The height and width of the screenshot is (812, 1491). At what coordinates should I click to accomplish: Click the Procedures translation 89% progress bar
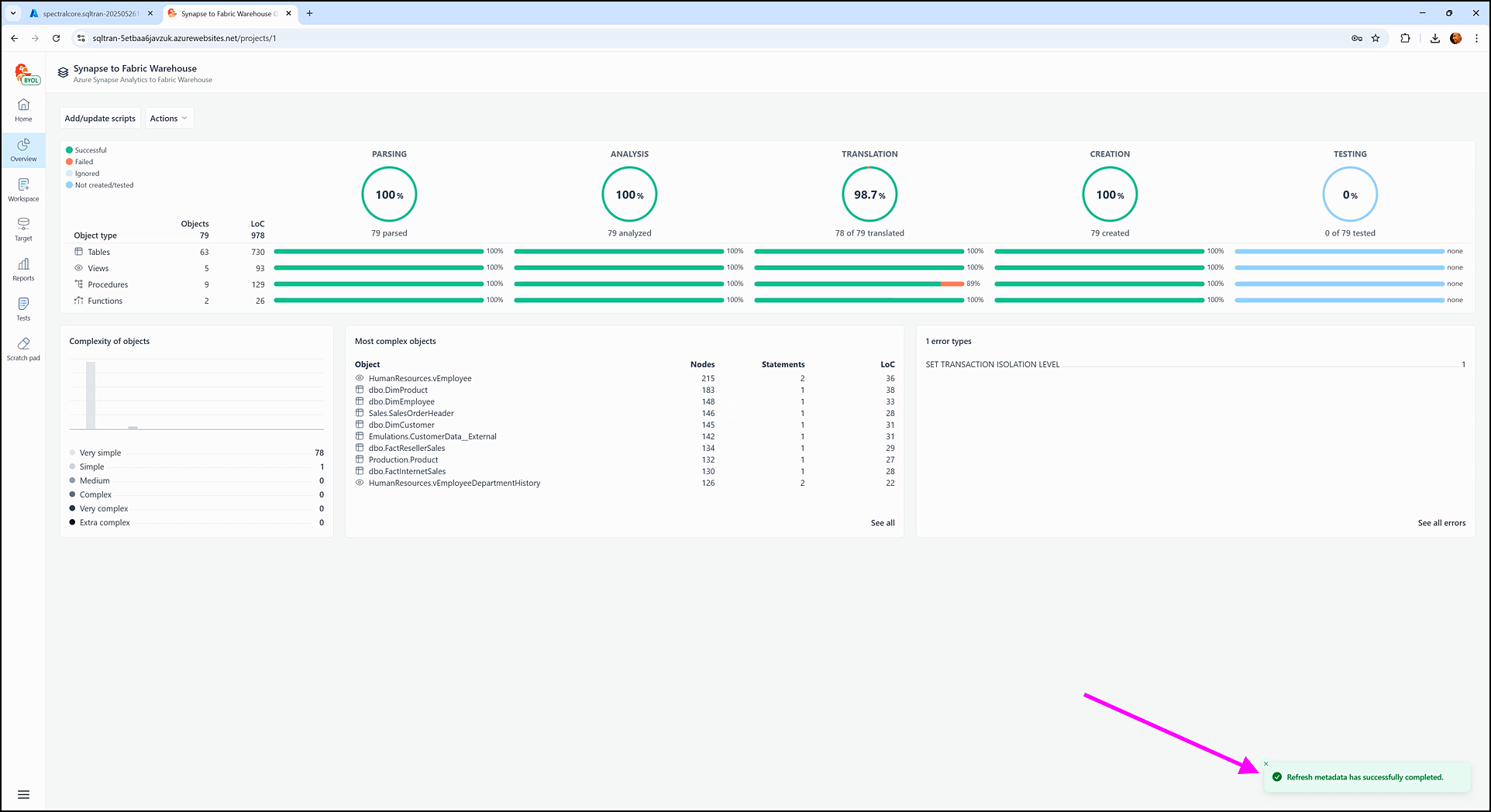(x=859, y=284)
